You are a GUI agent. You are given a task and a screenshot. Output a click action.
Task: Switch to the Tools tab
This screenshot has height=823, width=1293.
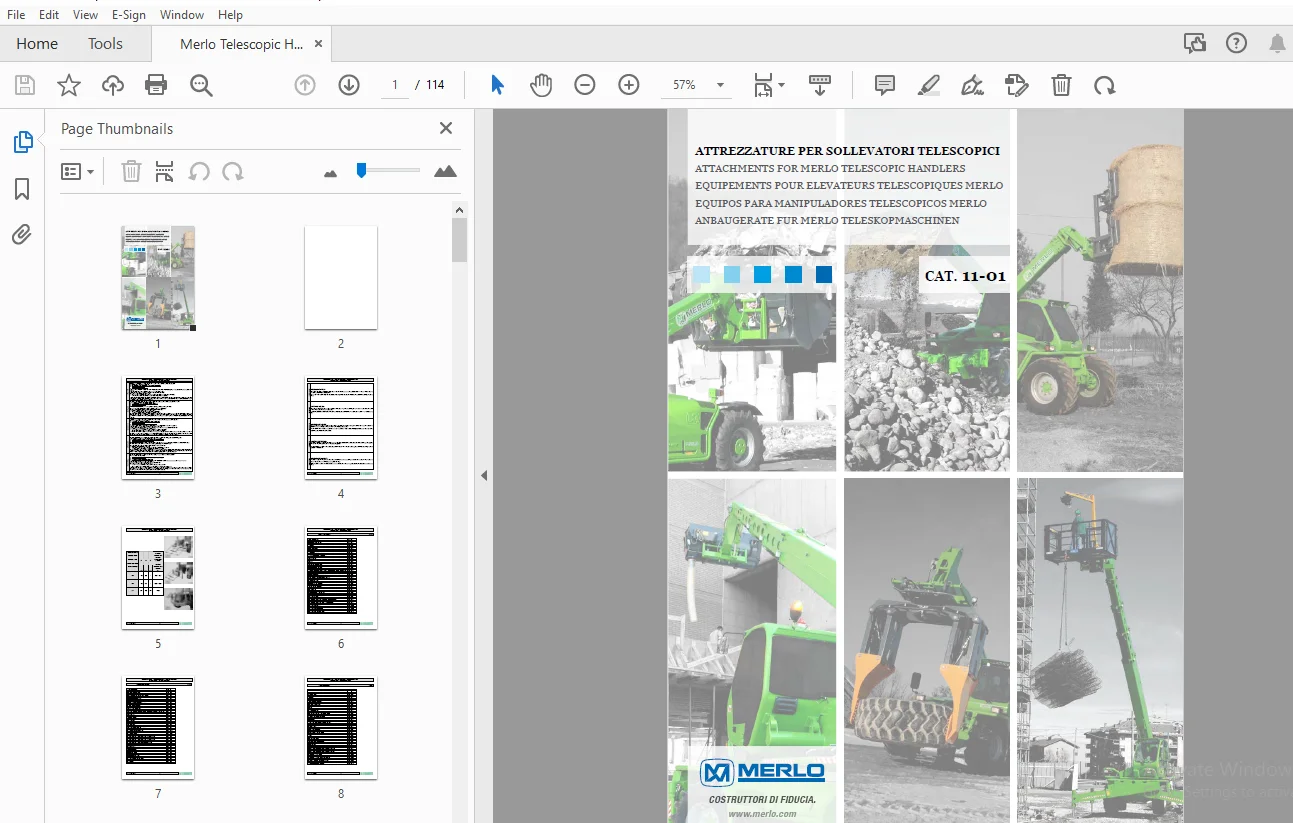(105, 43)
